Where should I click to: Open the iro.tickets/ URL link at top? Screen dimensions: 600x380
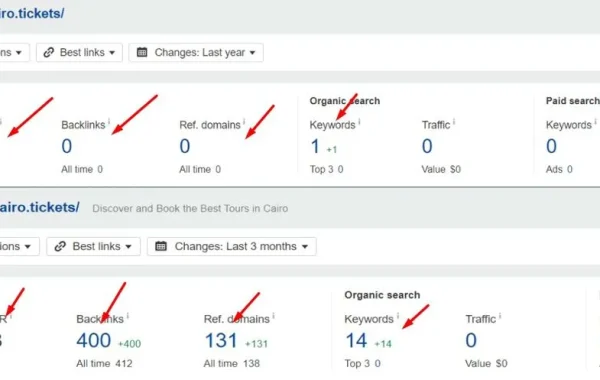click(x=32, y=14)
